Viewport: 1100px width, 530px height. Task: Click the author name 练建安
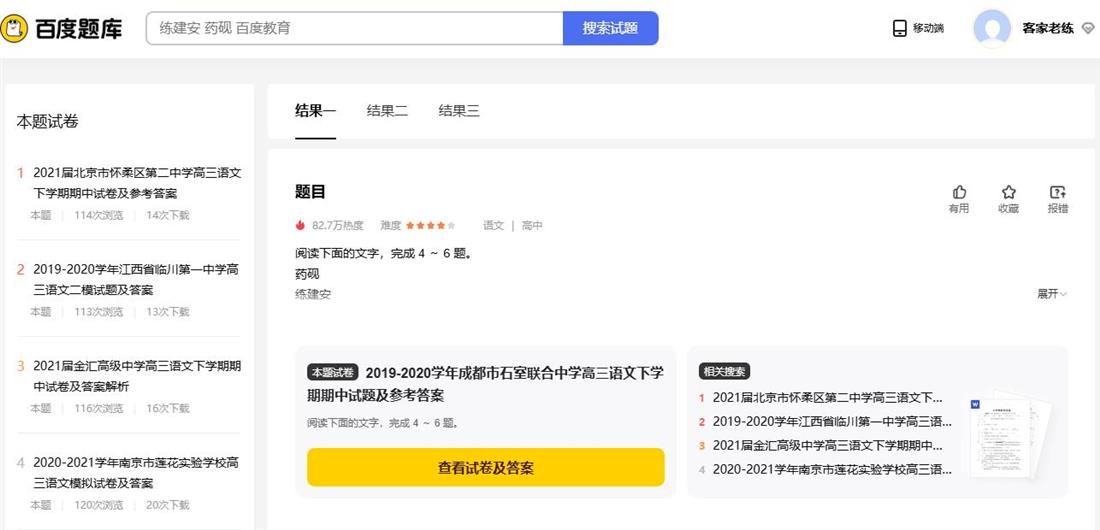(x=313, y=294)
